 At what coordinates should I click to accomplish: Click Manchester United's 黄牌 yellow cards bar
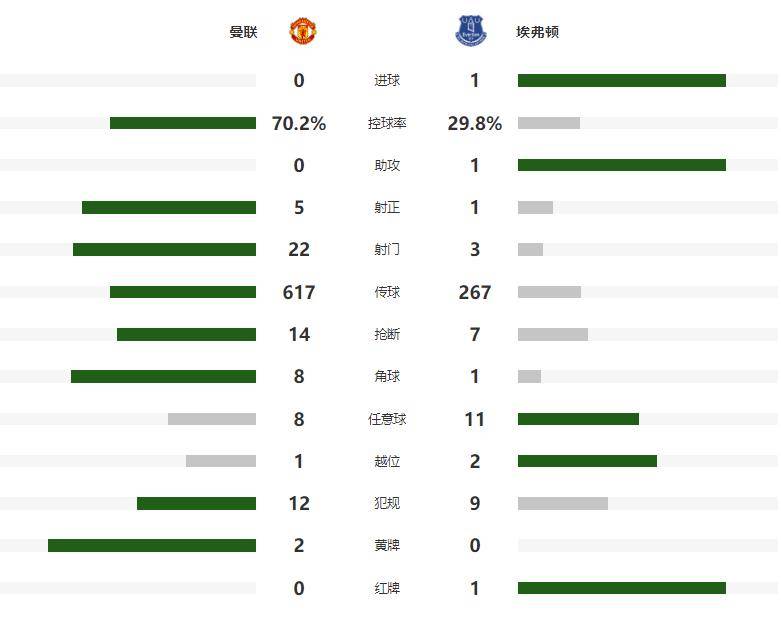pos(152,545)
